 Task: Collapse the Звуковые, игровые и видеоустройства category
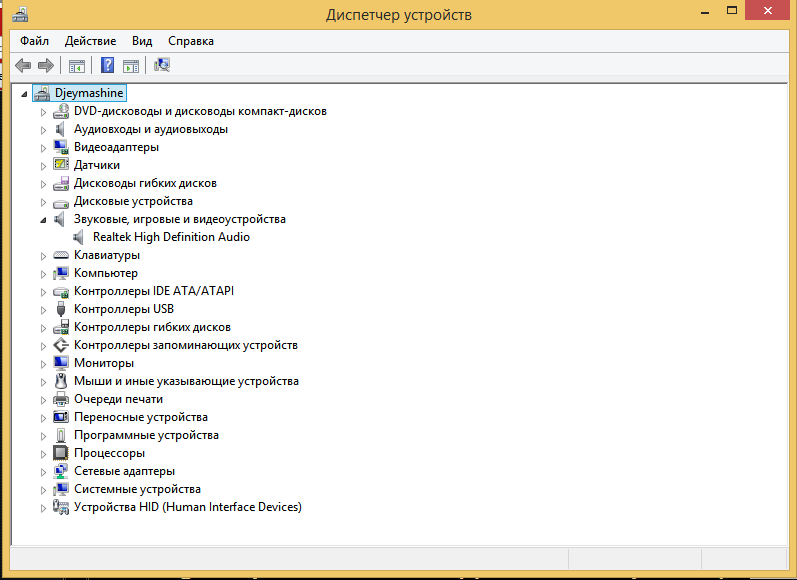[43, 219]
